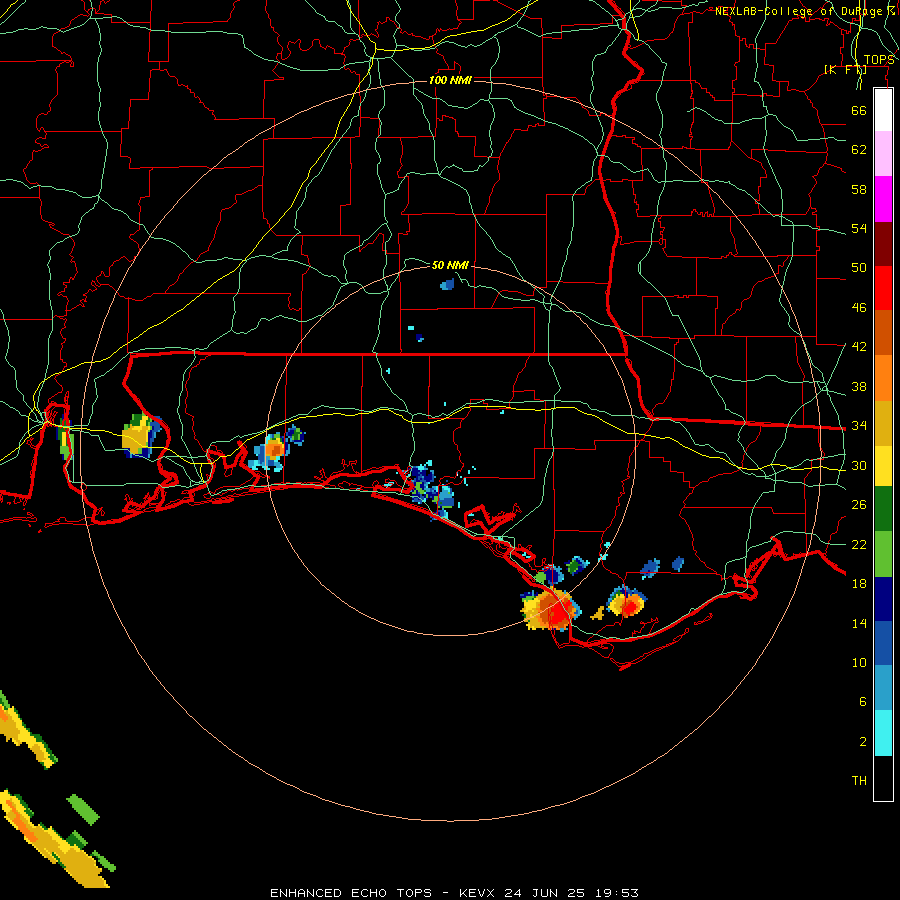Image resolution: width=900 pixels, height=900 pixels.
Task: Select the dark orange legend swatch
Action: [x=883, y=332]
